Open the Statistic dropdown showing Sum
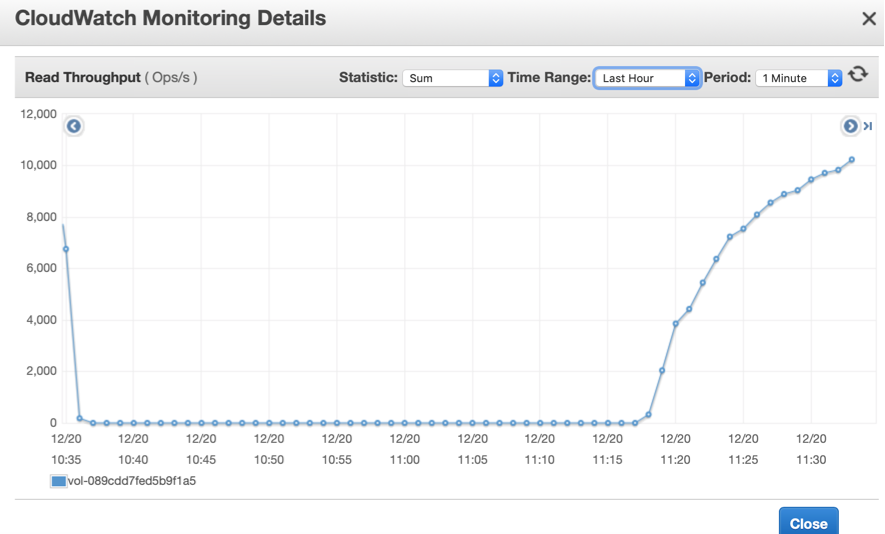The height and width of the screenshot is (534, 885). [452, 78]
